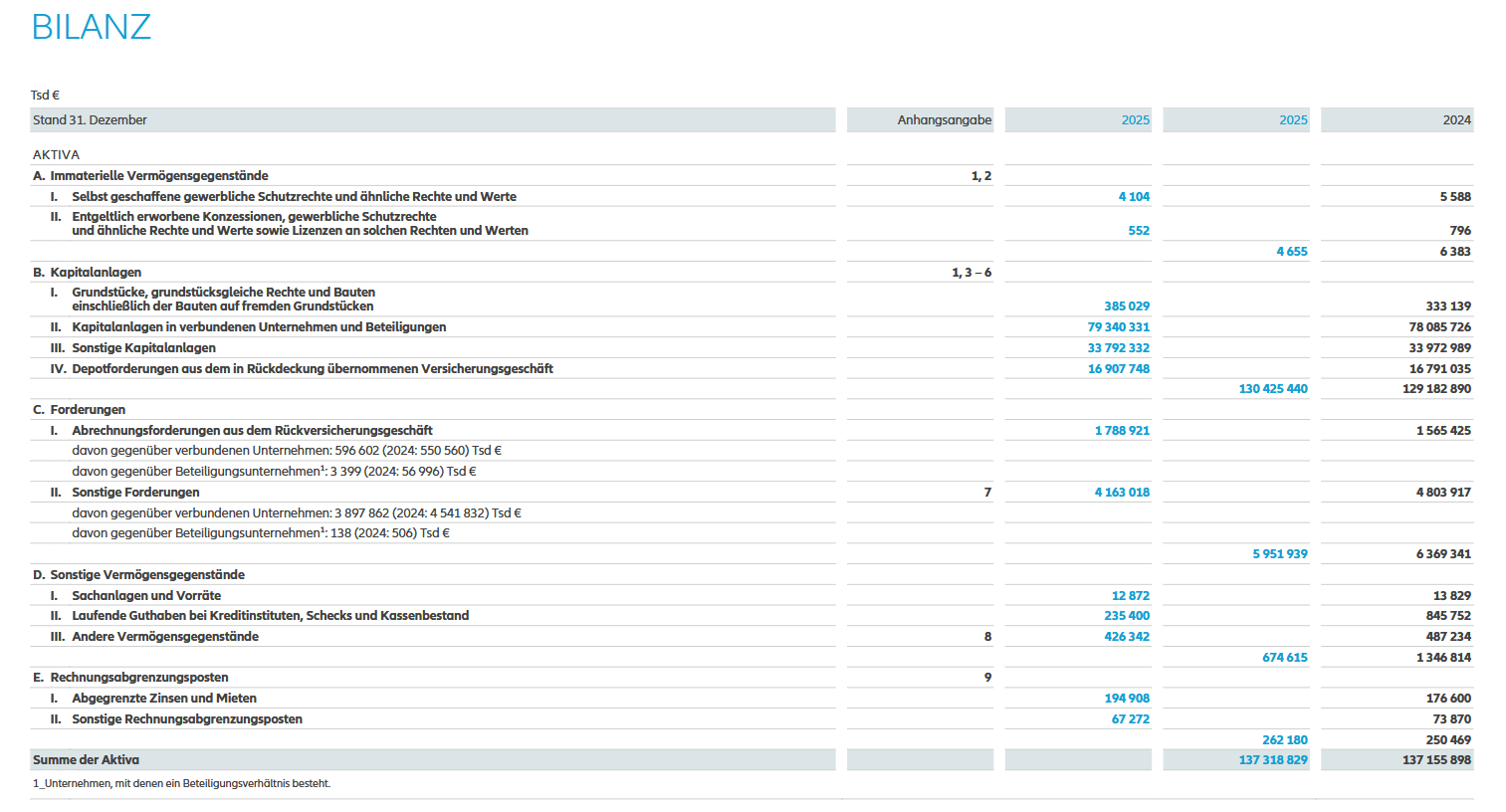Viewport: 1506px width, 812px height.
Task: Select the Andere Vermögensgegenstände note reference 8
Action: [x=987, y=636]
